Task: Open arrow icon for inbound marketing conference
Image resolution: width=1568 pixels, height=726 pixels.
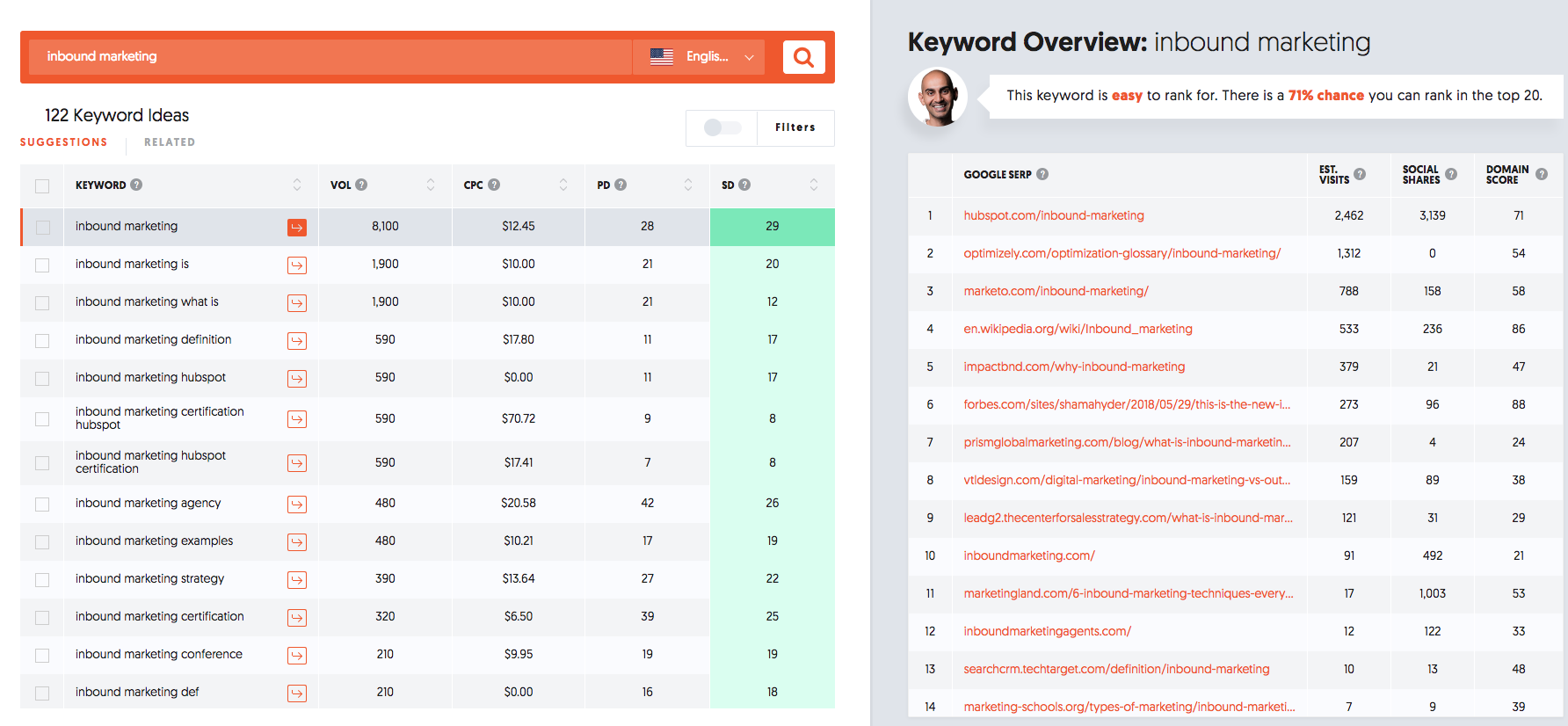Action: pyautogui.click(x=297, y=656)
